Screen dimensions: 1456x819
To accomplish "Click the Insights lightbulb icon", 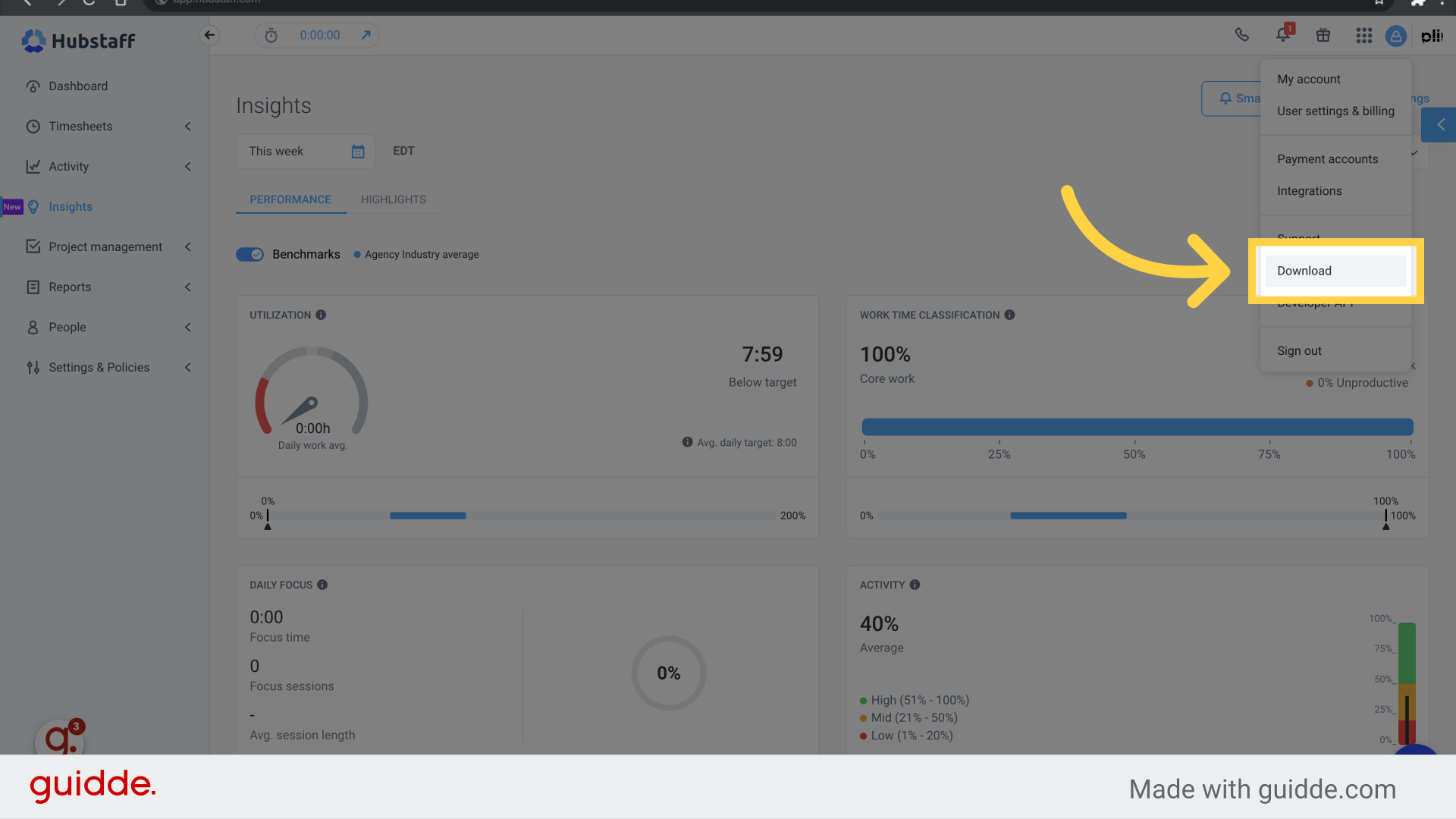I will tap(33, 206).
